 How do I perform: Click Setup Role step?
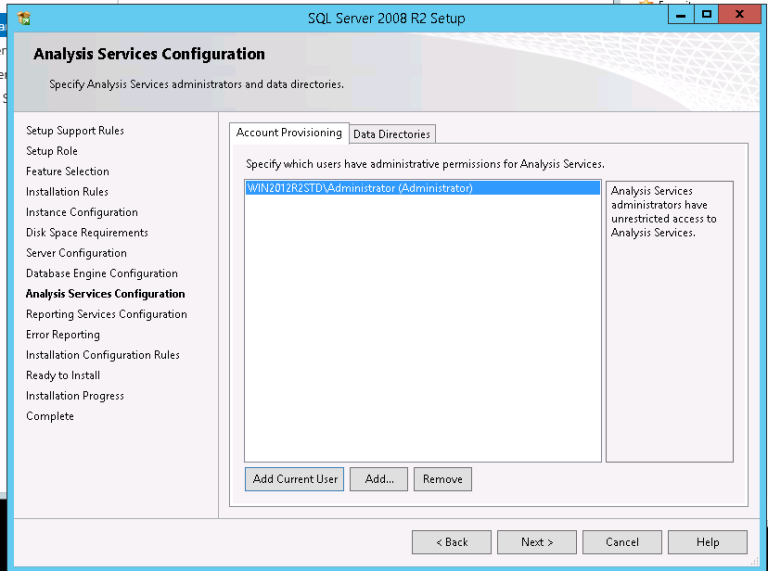tap(52, 151)
